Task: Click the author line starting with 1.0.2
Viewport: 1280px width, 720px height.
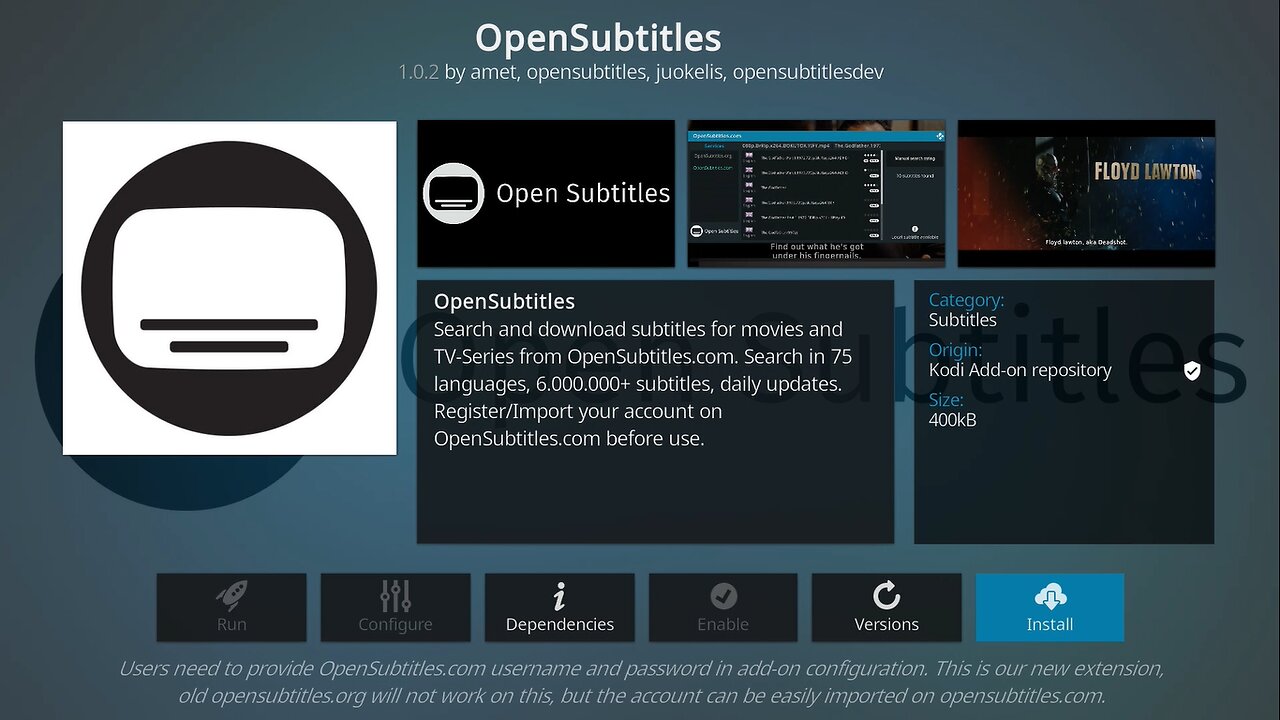Action: point(641,72)
